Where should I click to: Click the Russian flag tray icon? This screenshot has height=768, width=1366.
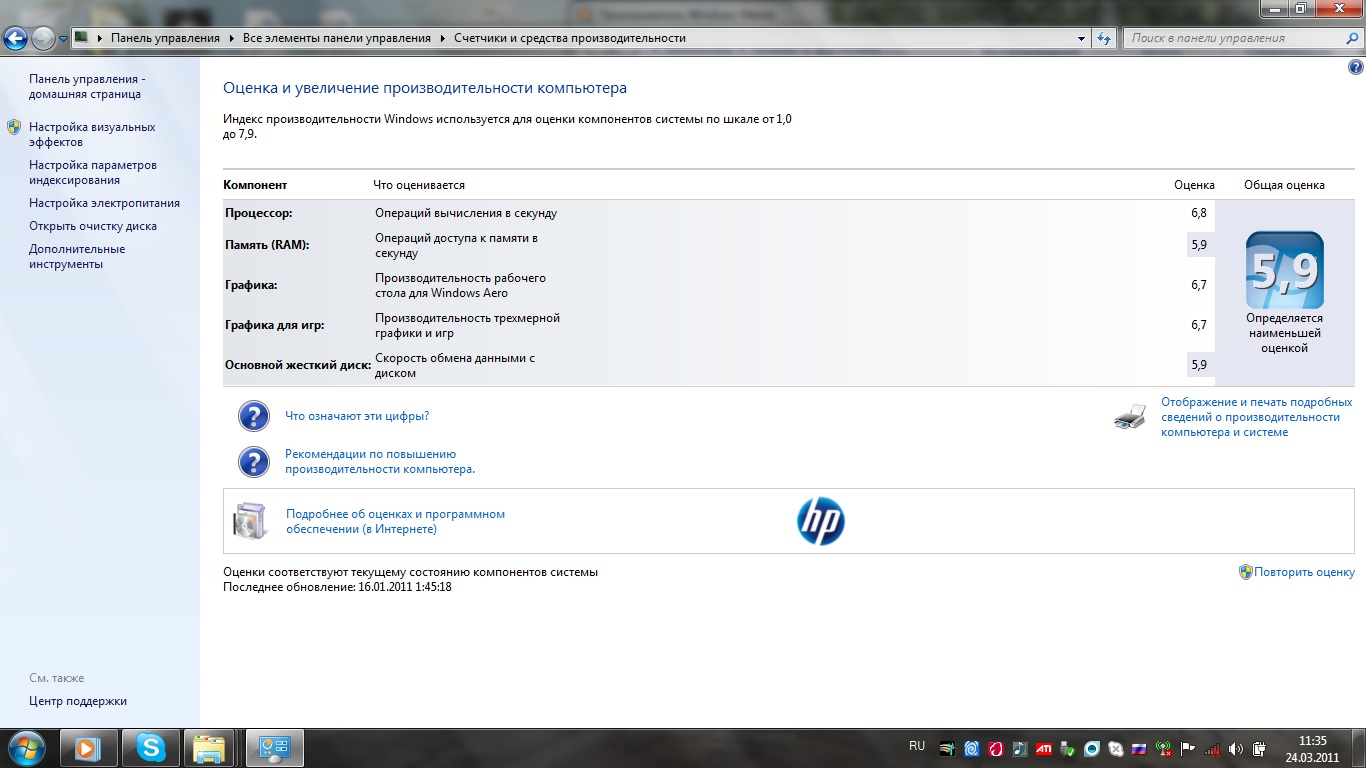tap(1139, 748)
